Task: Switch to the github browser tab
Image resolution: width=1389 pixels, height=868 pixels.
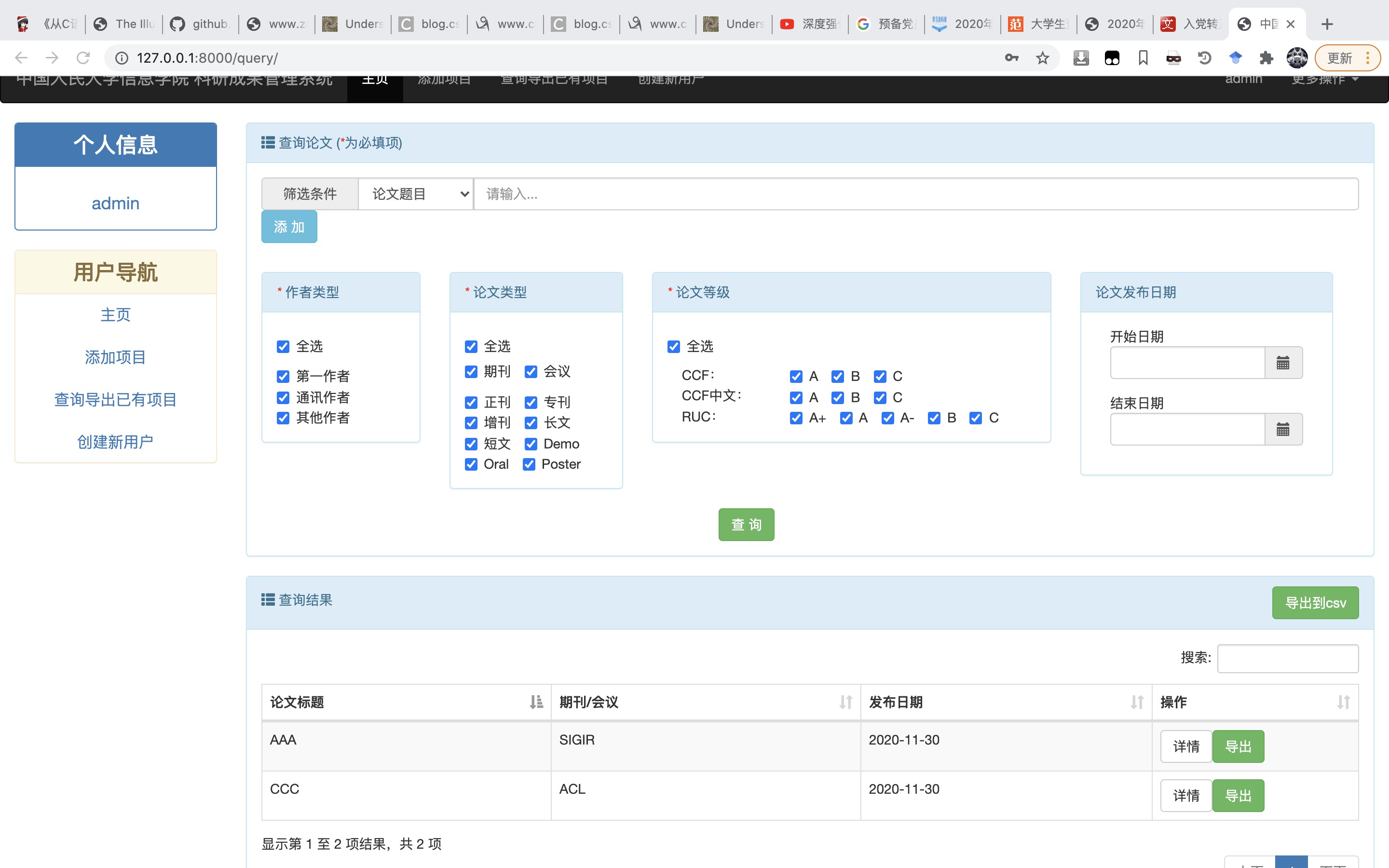Action: 201,24
